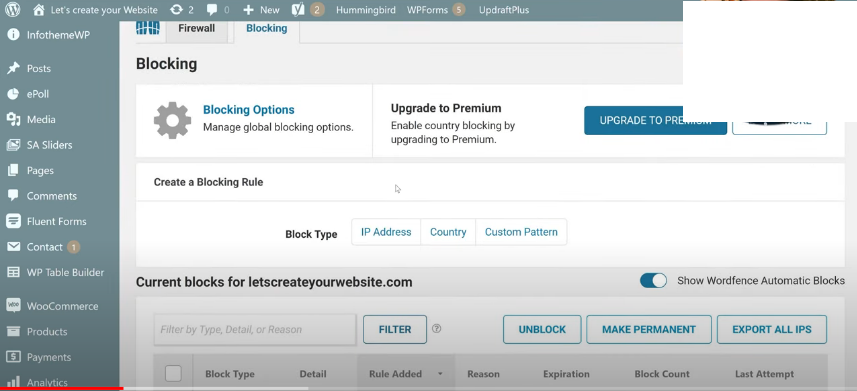Open Fluent Forms label in sidebar
The width and height of the screenshot is (857, 391).
coord(56,221)
